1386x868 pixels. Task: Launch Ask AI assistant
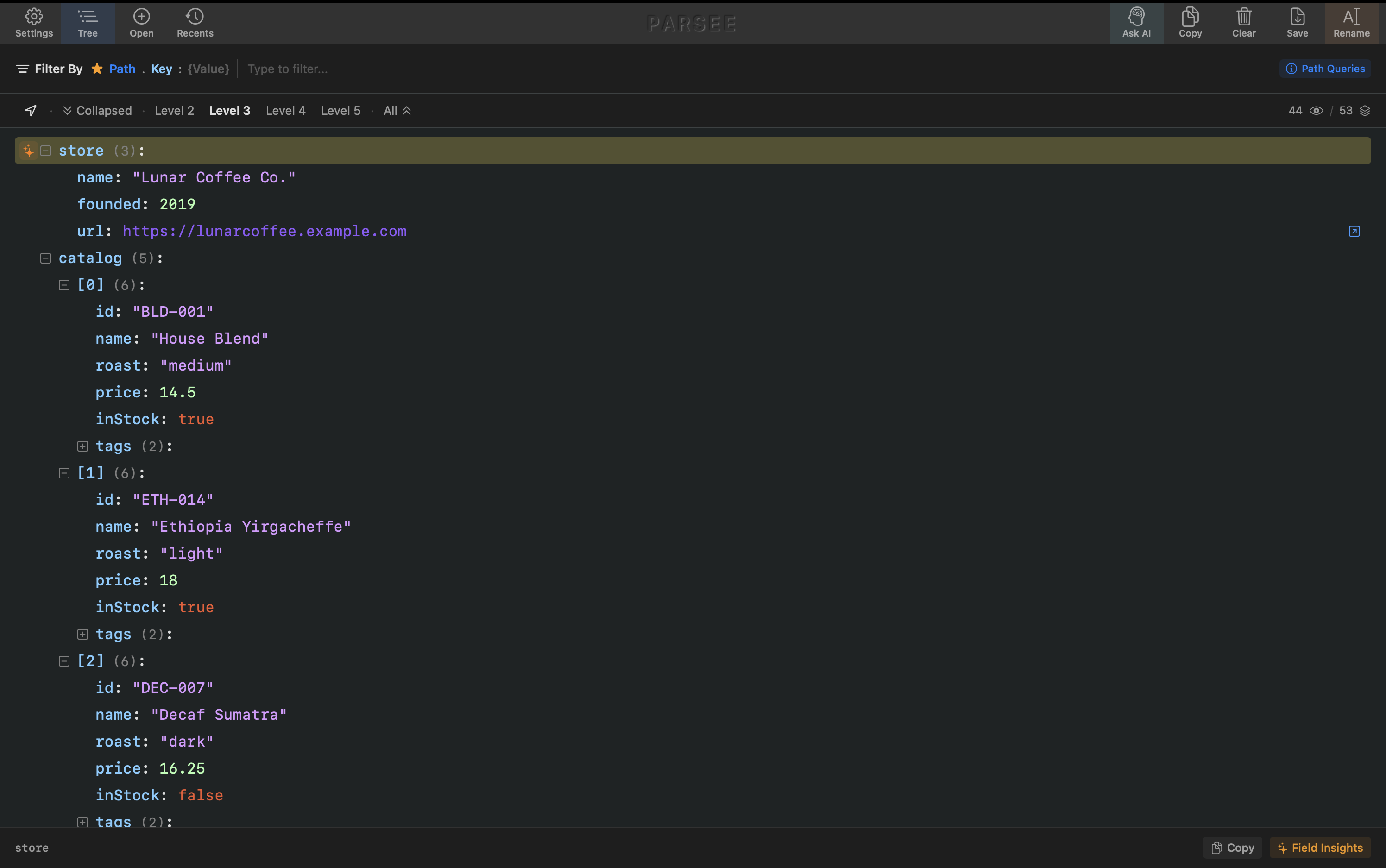(x=1136, y=23)
